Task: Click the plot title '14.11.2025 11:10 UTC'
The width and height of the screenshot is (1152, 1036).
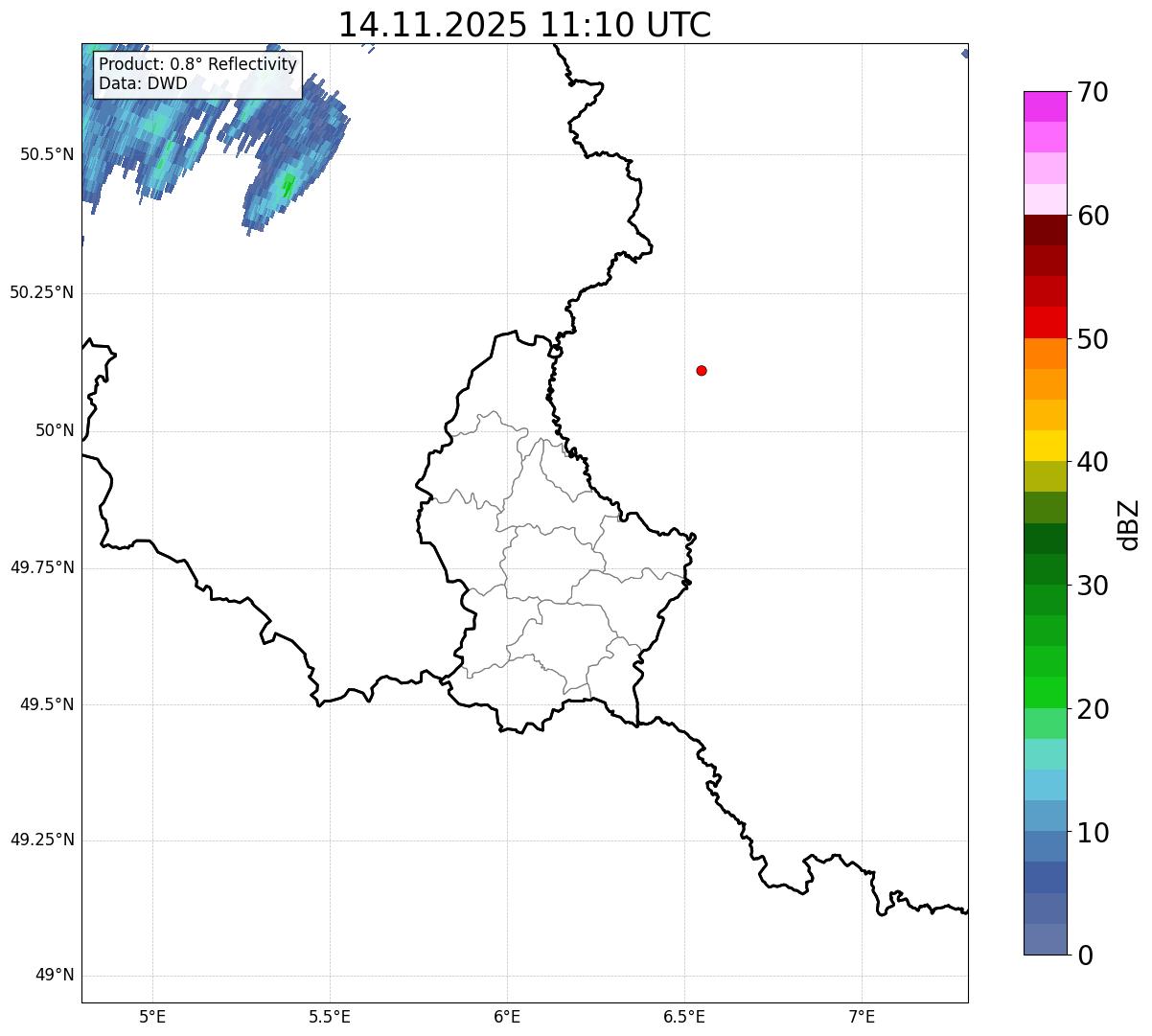Action: [524, 24]
